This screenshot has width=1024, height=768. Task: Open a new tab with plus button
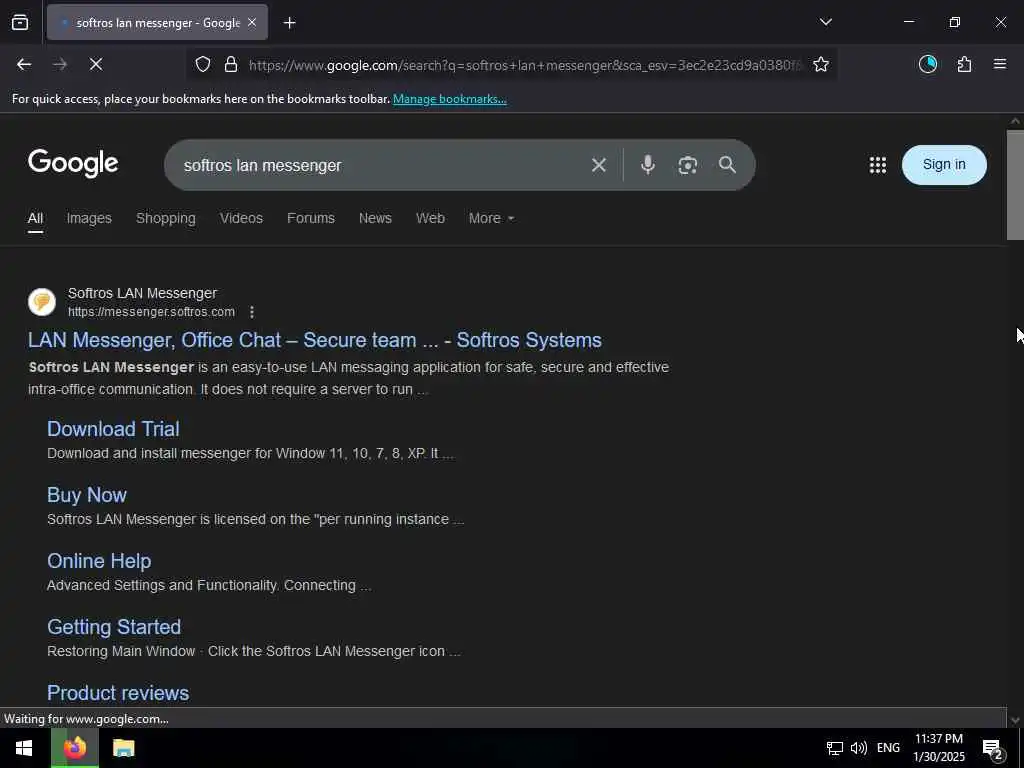[289, 23]
